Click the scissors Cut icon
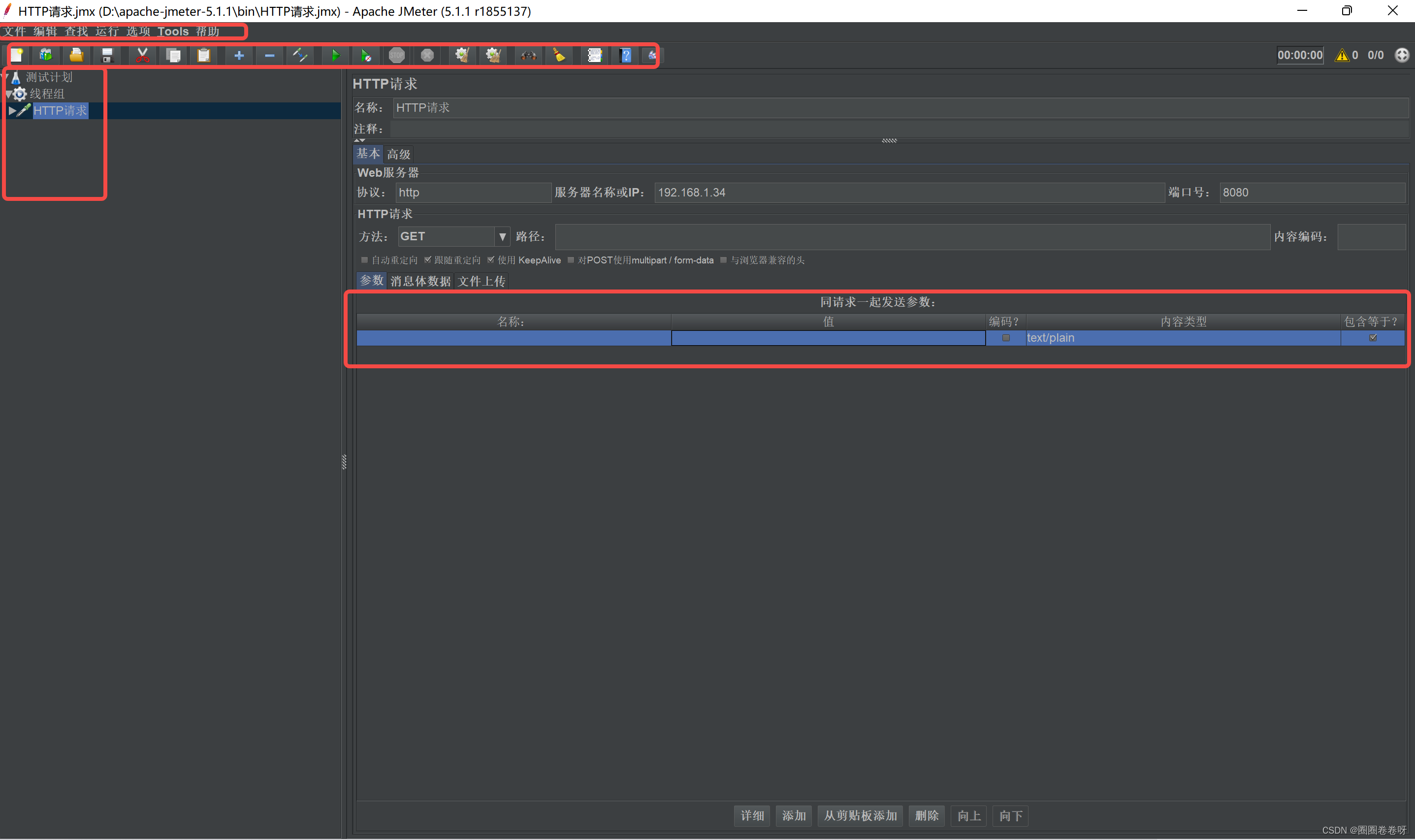 pos(142,56)
